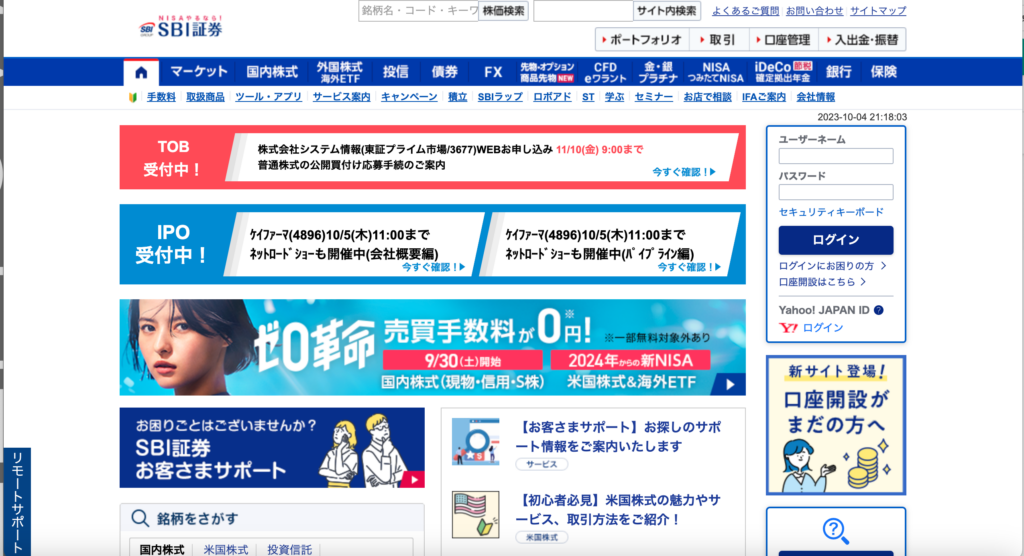Viewport: 1024px width, 556px height.
Task: Open the 国内株式 menu tab
Action: (272, 72)
